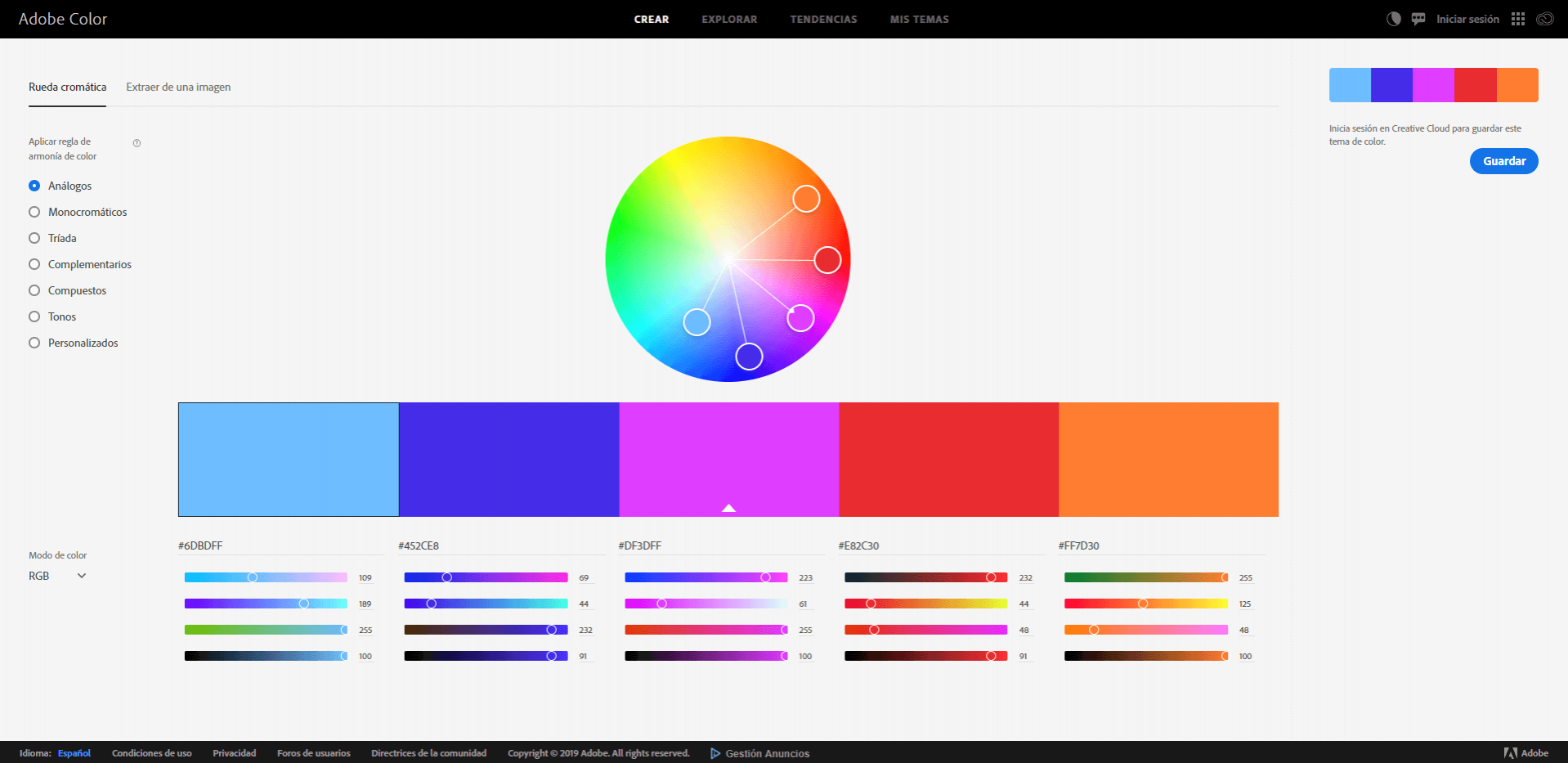The height and width of the screenshot is (763, 1568).
Task: Click the red value field showing 69
Action: (585, 577)
